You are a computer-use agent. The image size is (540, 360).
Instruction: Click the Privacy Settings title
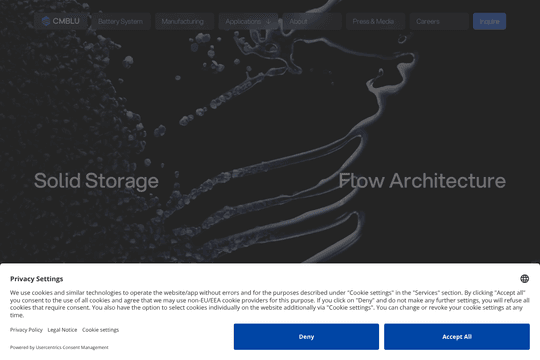point(37,279)
